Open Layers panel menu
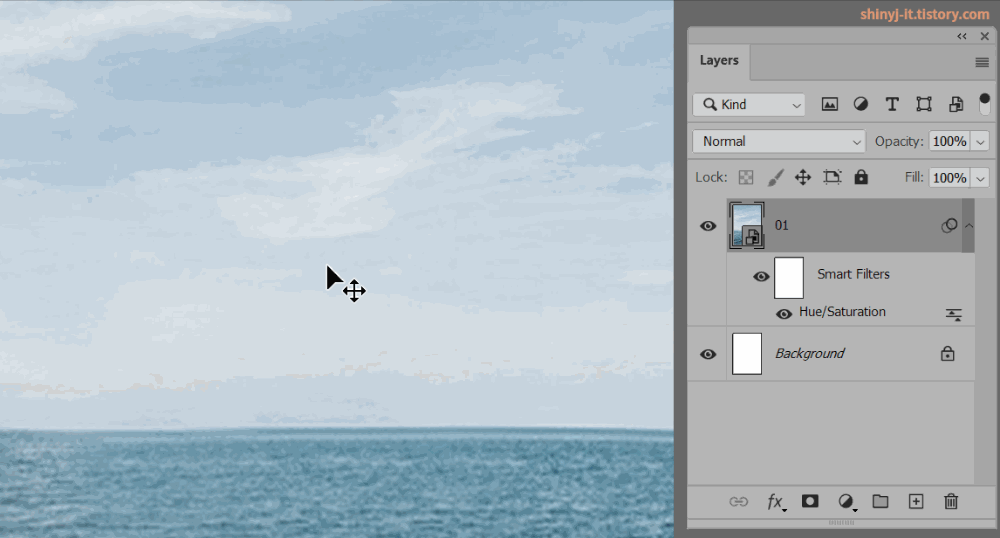The width and height of the screenshot is (1000, 538). click(x=982, y=62)
